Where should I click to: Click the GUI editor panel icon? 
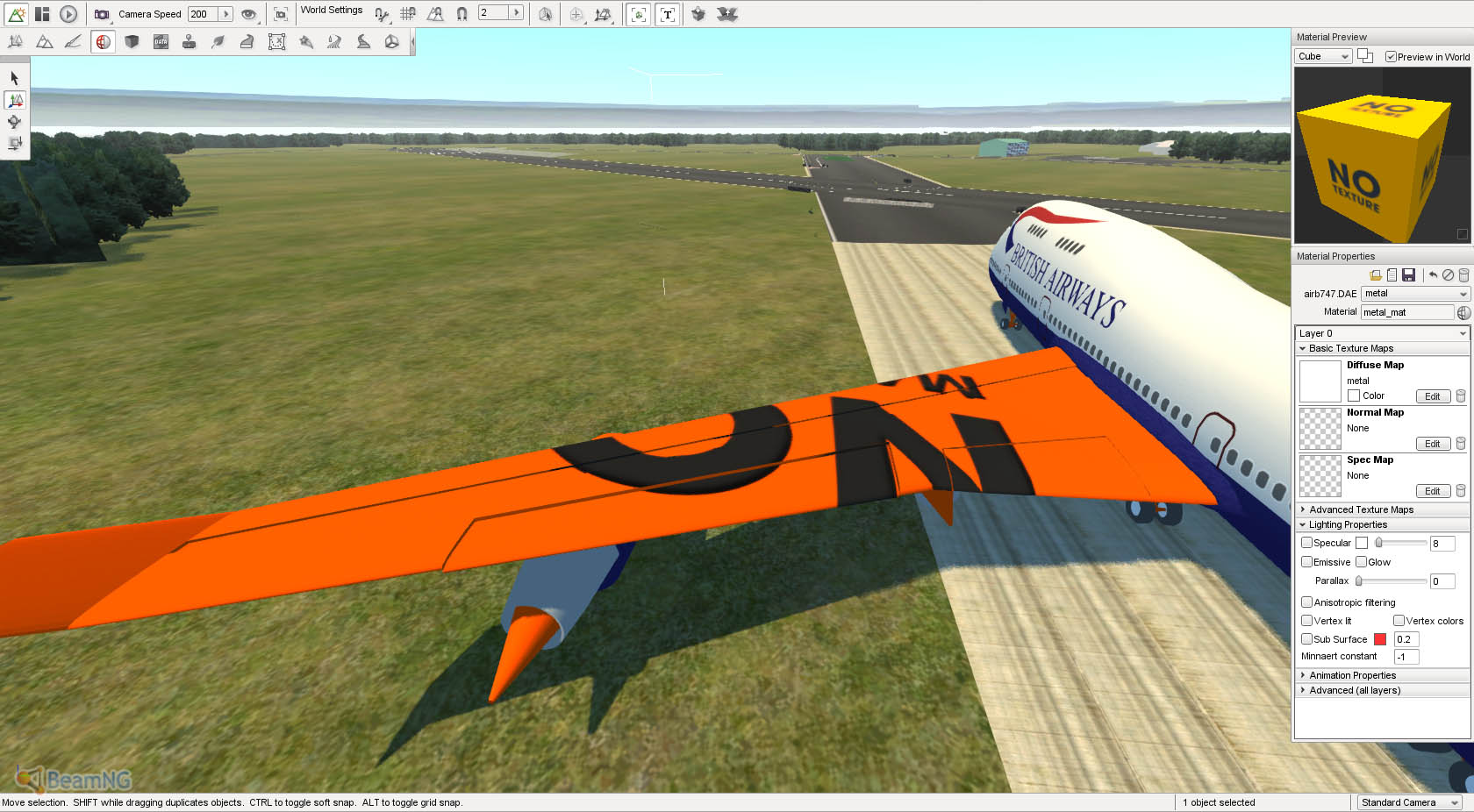click(x=42, y=14)
